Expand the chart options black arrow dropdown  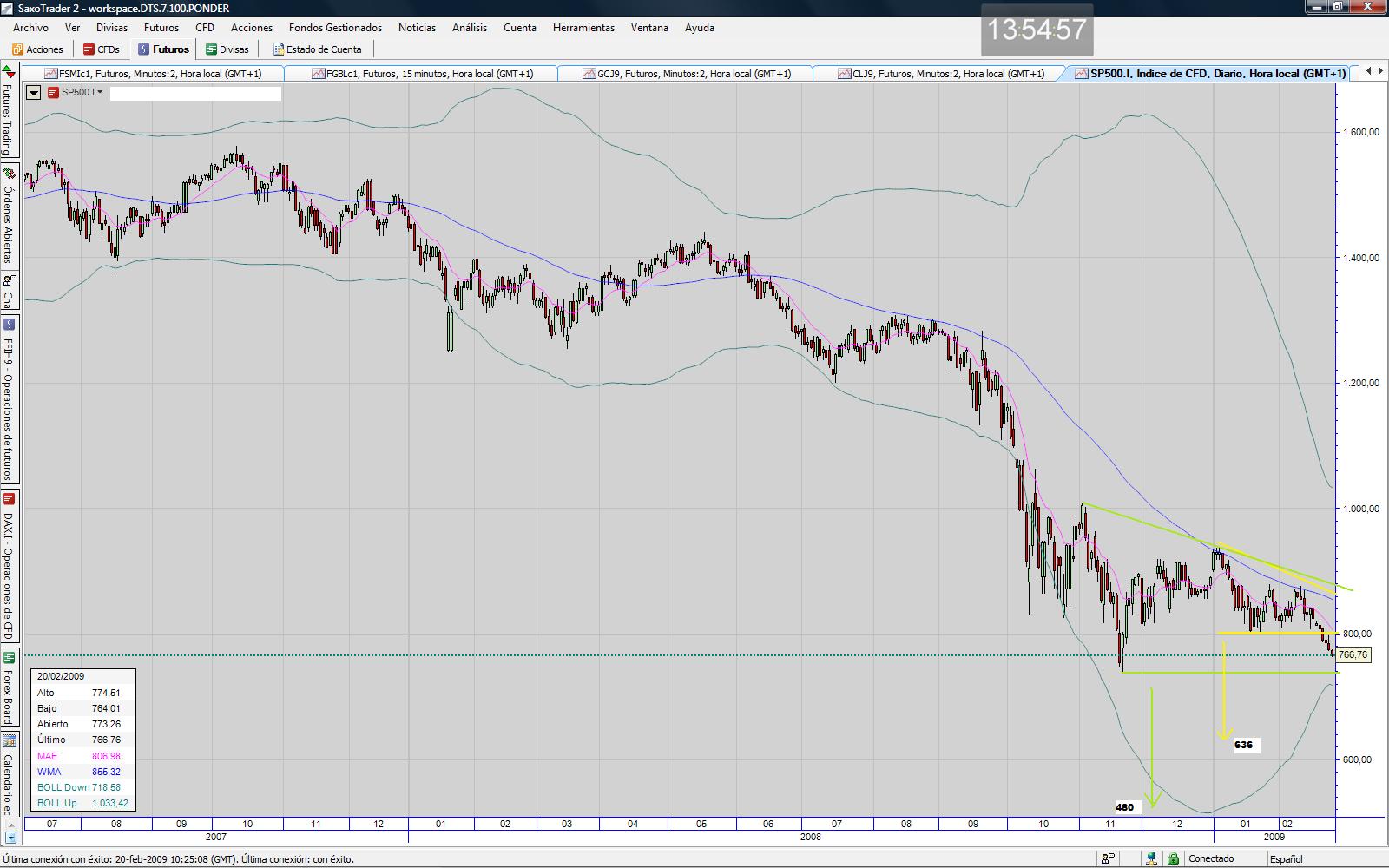point(34,92)
